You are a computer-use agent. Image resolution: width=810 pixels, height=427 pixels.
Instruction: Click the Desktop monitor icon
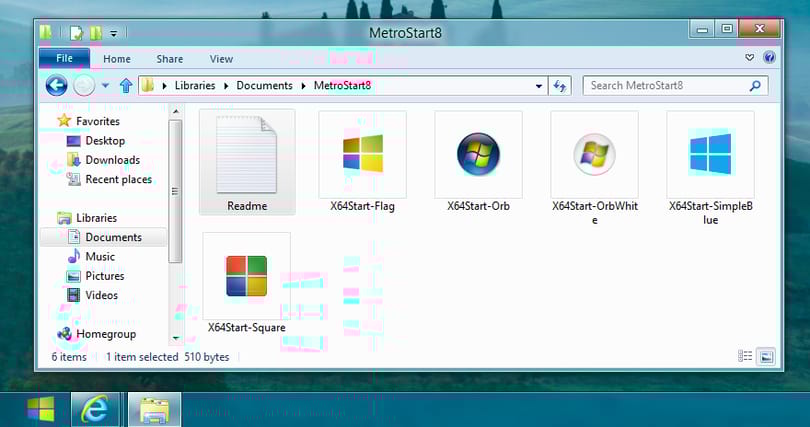click(74, 140)
